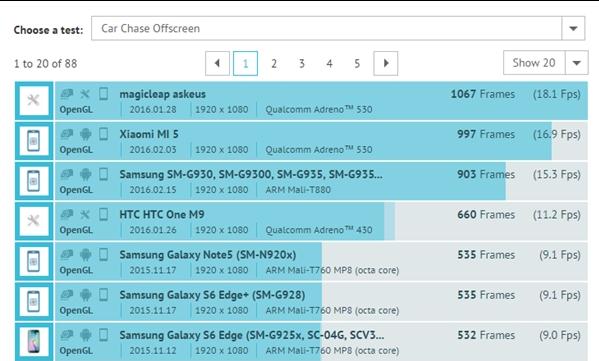Click the GPU chip icon in Samsung SM-G930 row
This screenshot has width=599, height=361.
[67, 174]
